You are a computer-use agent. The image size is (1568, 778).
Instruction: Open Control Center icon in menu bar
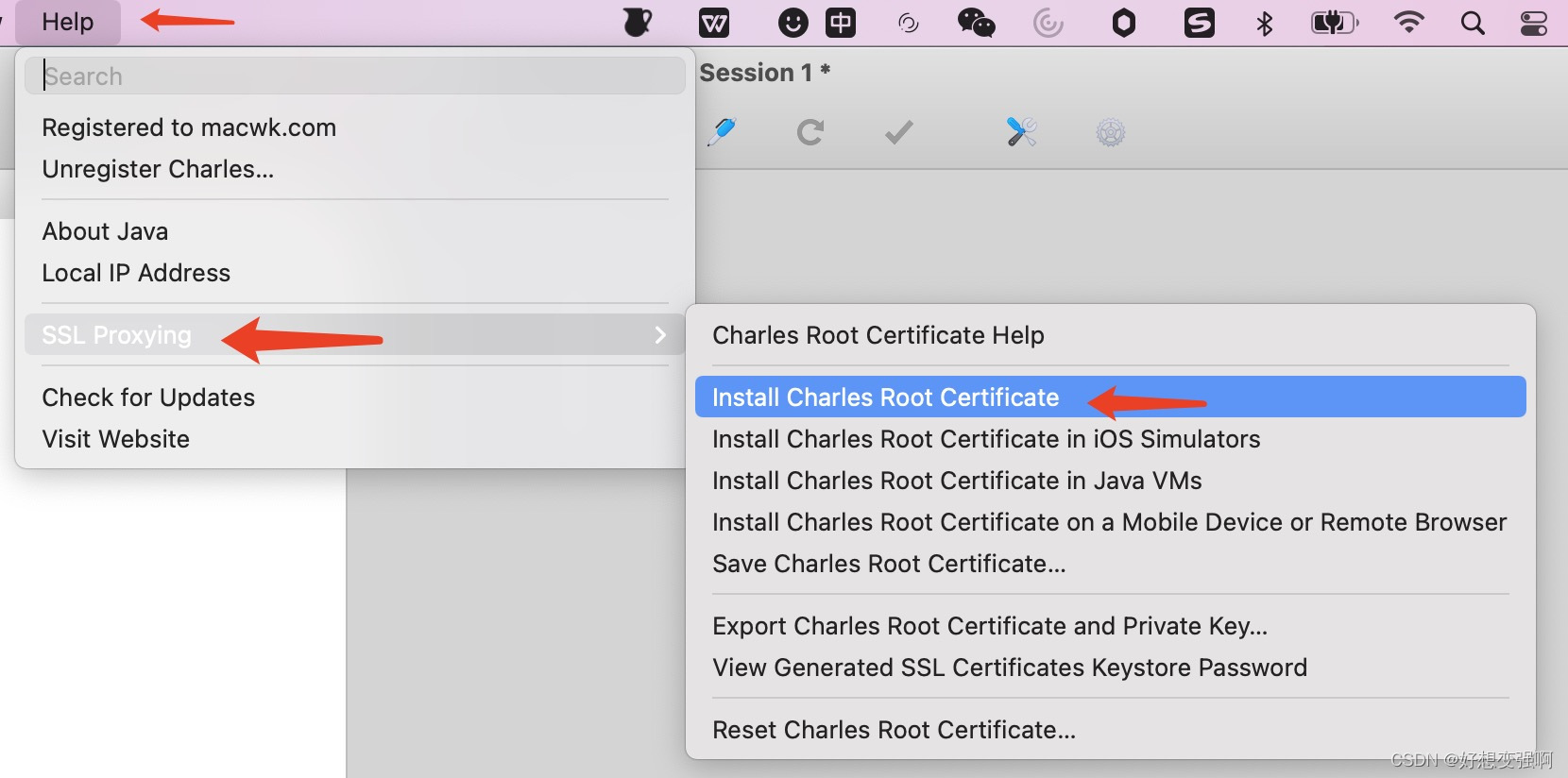(x=1533, y=23)
